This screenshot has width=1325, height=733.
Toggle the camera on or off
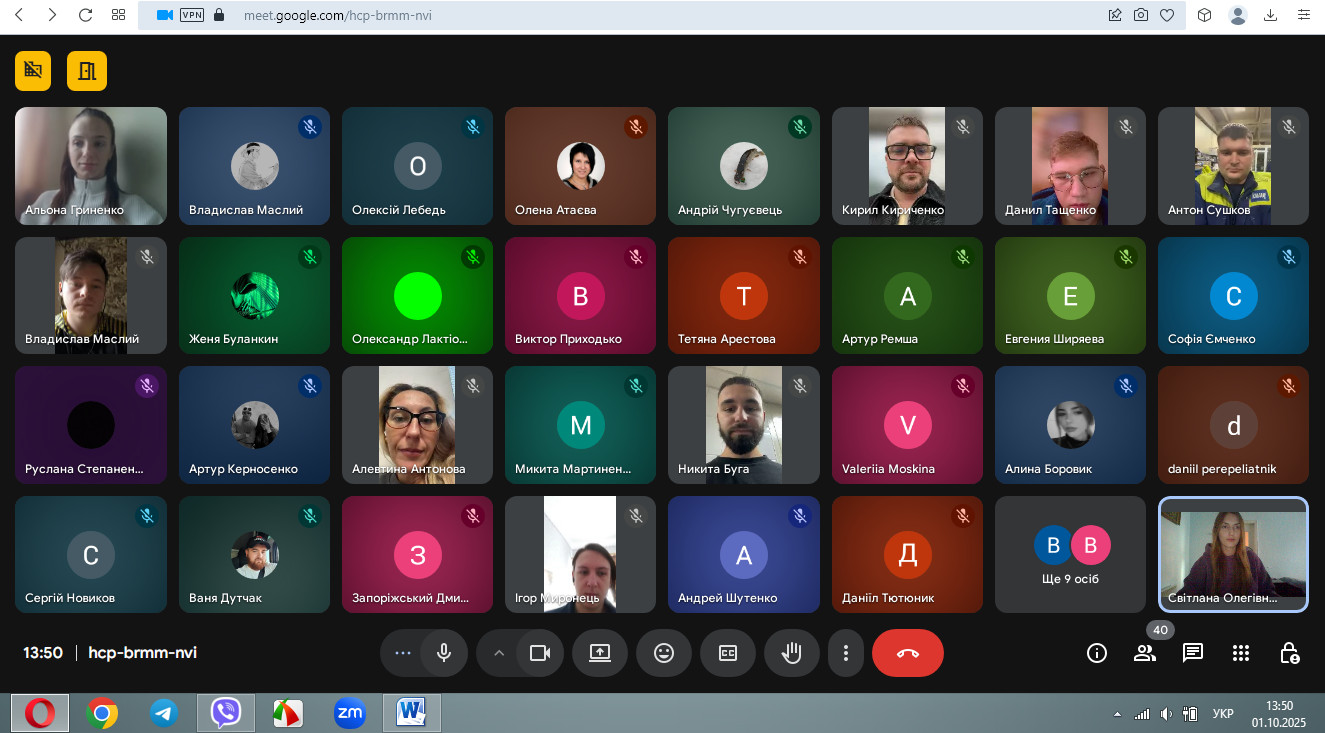coord(540,653)
